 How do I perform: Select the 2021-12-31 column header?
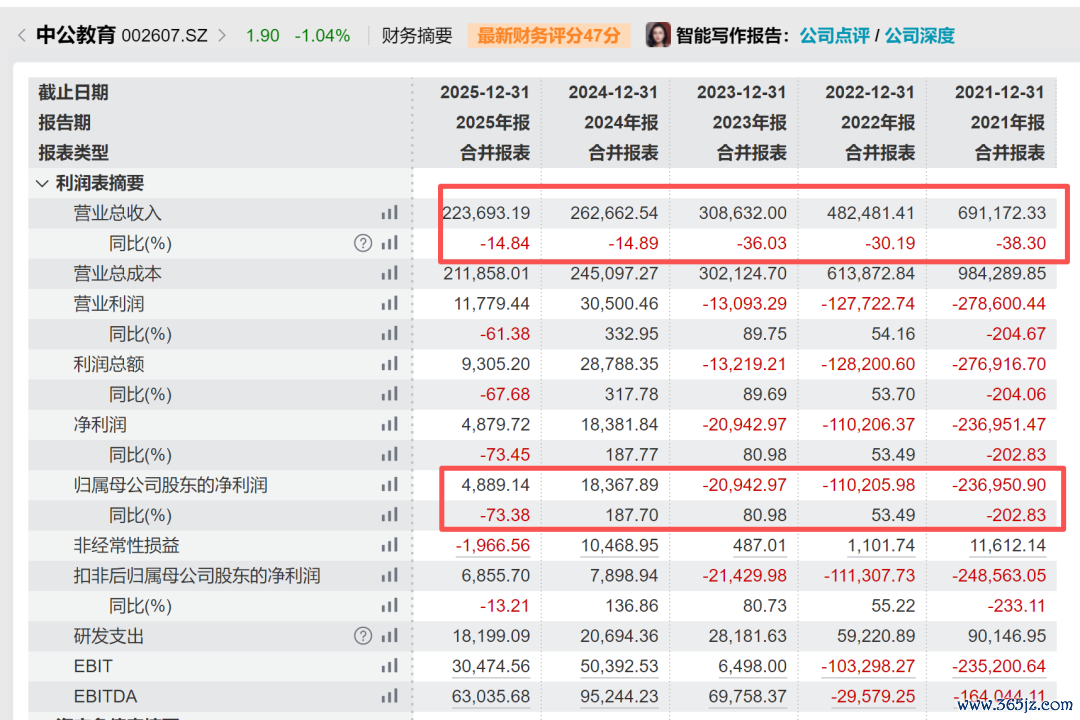click(x=999, y=92)
